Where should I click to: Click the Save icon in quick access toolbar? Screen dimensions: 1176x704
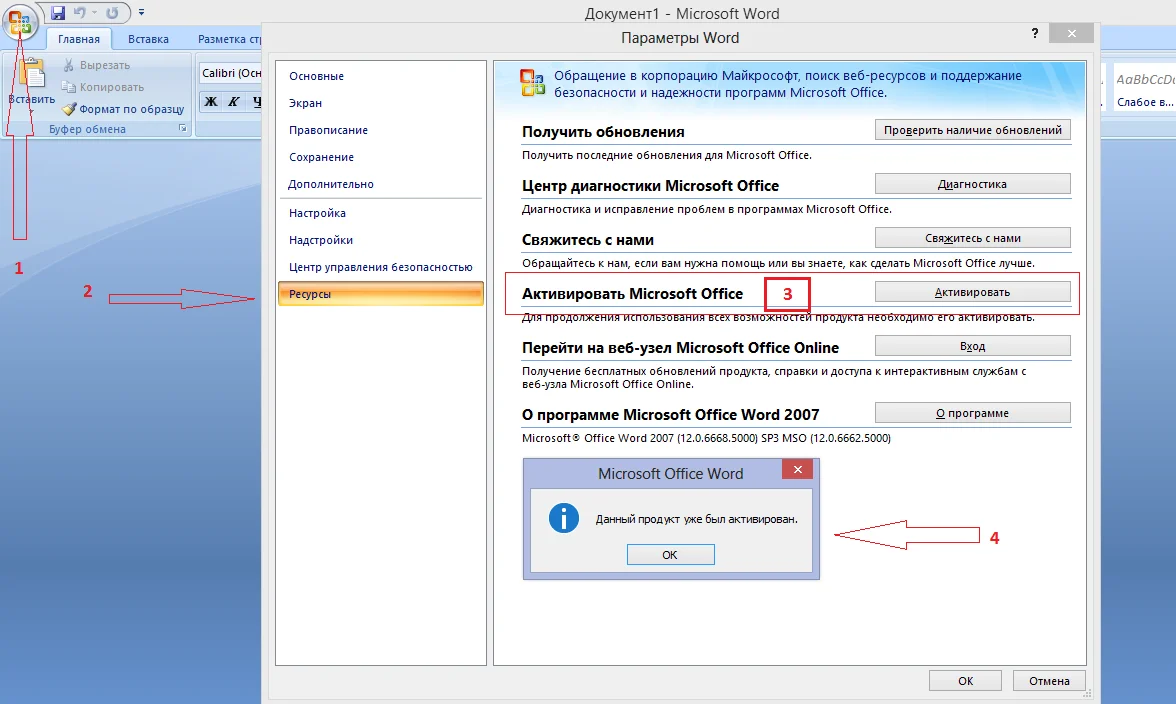point(58,13)
